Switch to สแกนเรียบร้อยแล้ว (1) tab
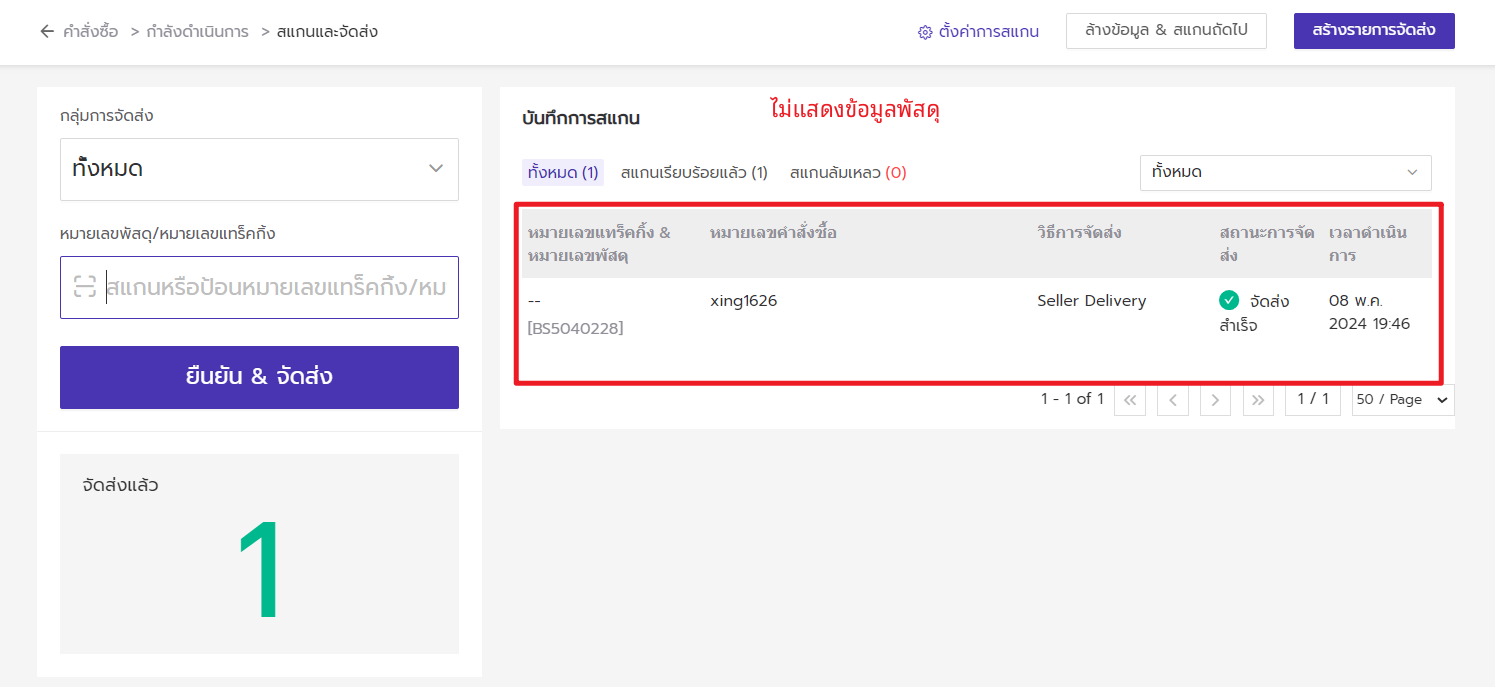1495x687 pixels. click(x=694, y=173)
